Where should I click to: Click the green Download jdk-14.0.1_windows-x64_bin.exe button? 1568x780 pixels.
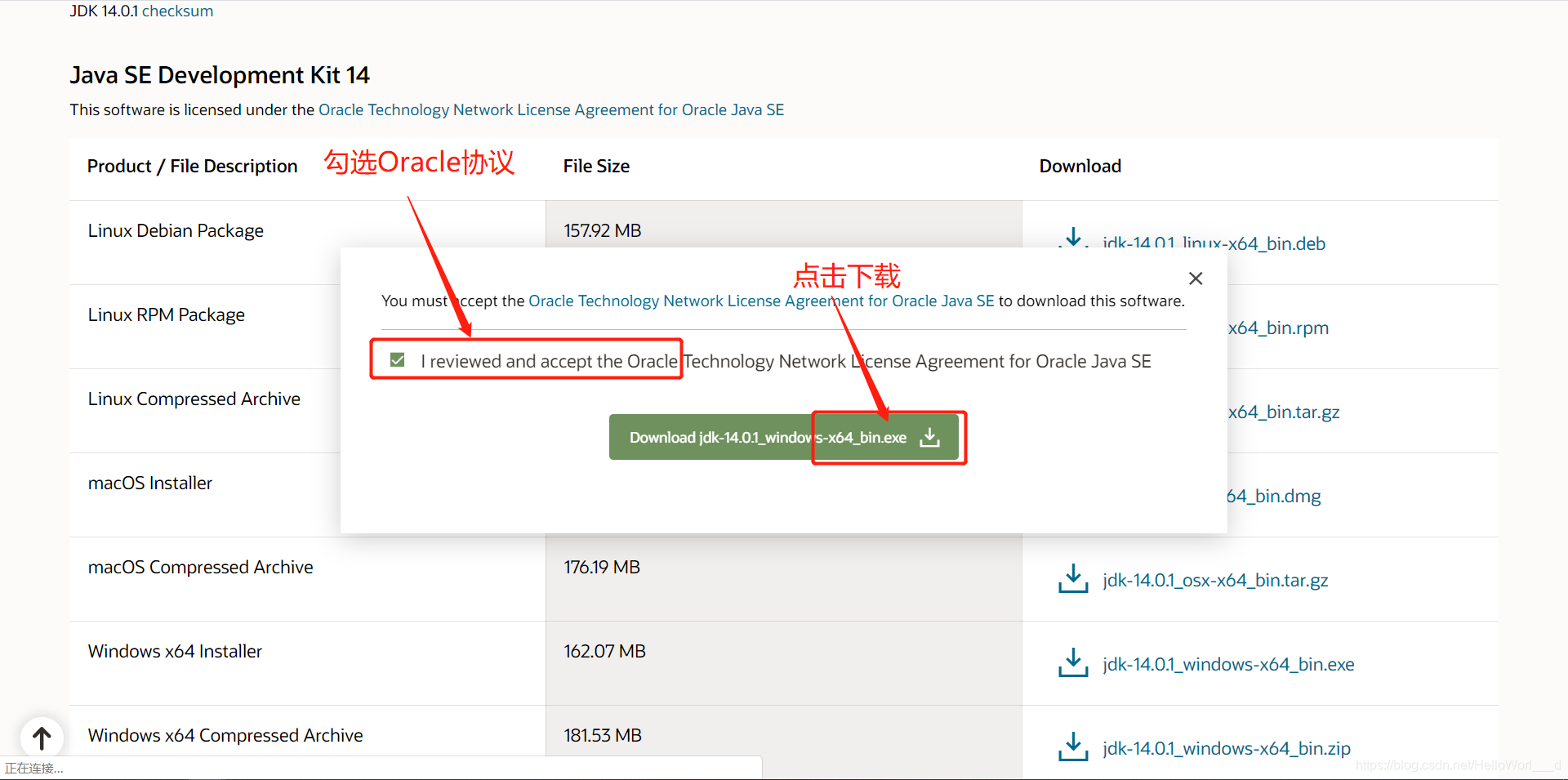[x=784, y=437]
